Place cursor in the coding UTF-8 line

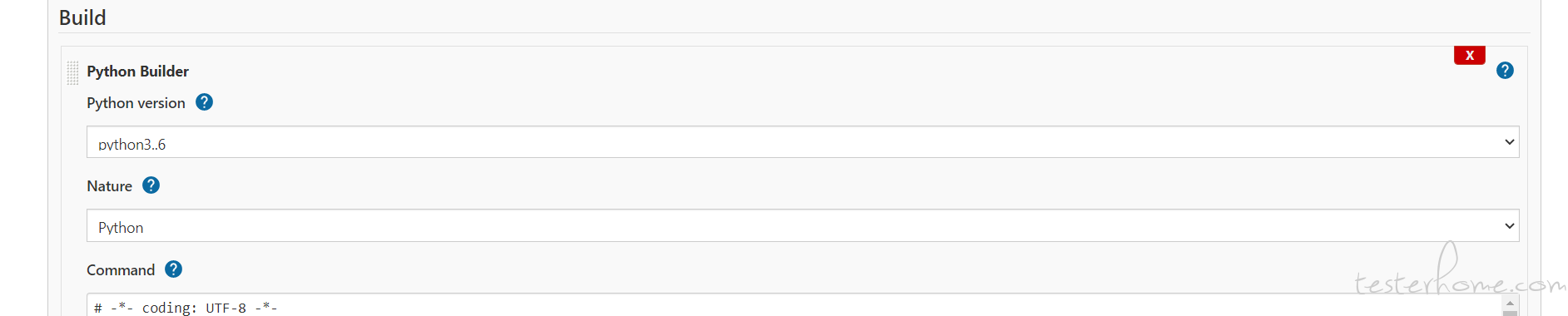(x=186, y=308)
